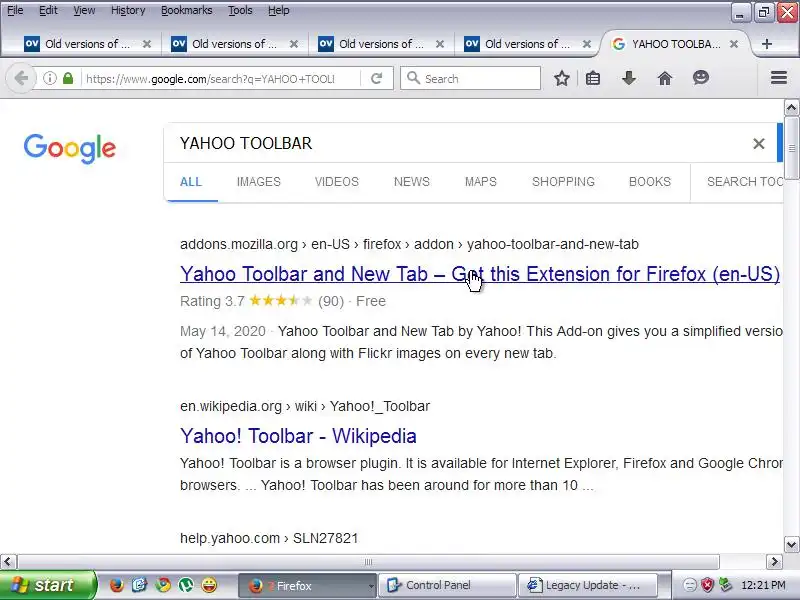The height and width of the screenshot is (600, 800).
Task: Open the Firefox hamburger menu
Action: coord(779,78)
